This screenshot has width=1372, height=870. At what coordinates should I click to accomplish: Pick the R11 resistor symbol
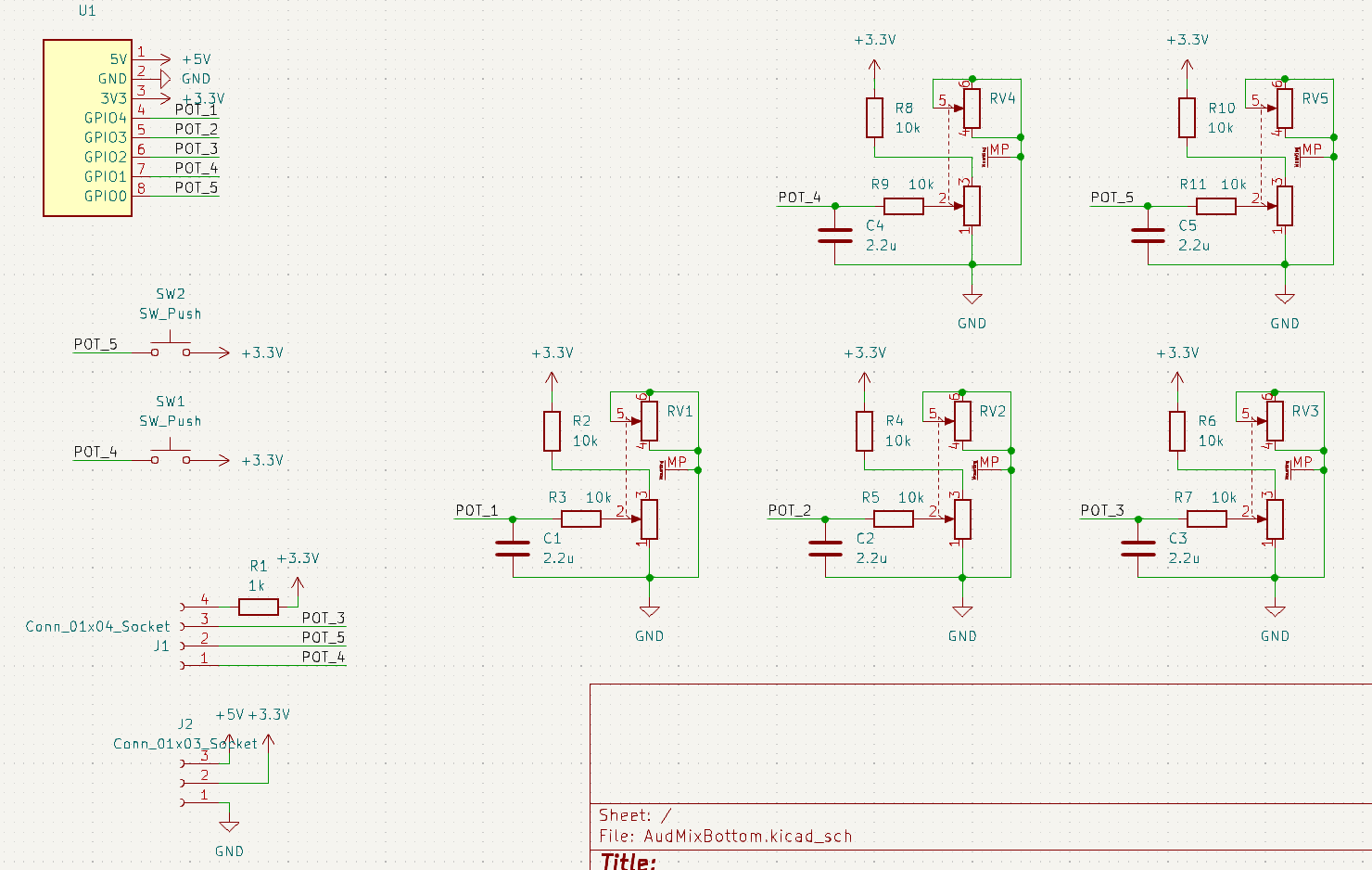pyautogui.click(x=1216, y=207)
